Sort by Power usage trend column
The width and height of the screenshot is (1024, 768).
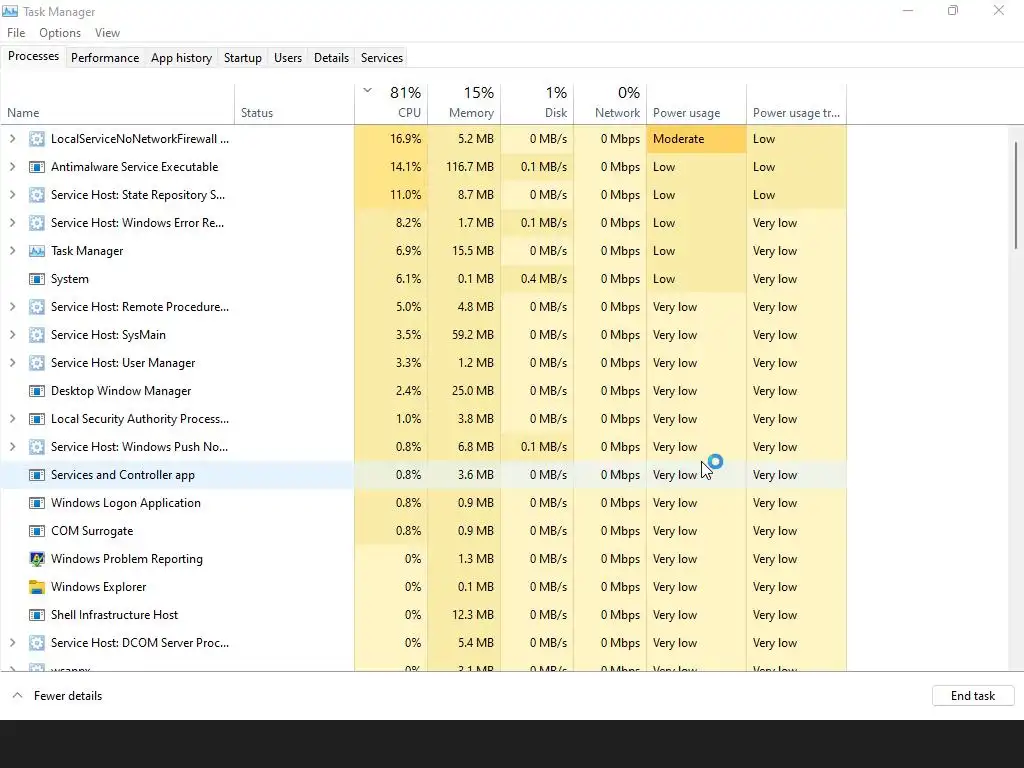tap(797, 103)
